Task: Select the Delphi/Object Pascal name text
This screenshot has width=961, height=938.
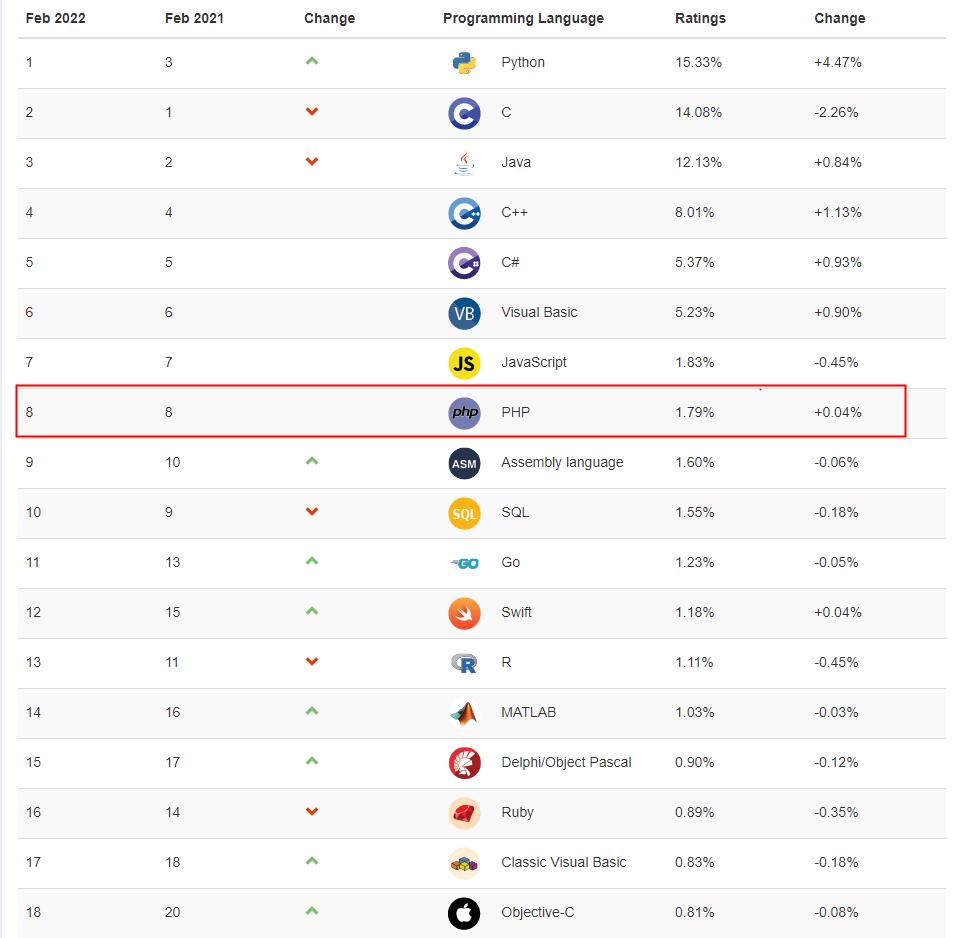Action: (566, 762)
